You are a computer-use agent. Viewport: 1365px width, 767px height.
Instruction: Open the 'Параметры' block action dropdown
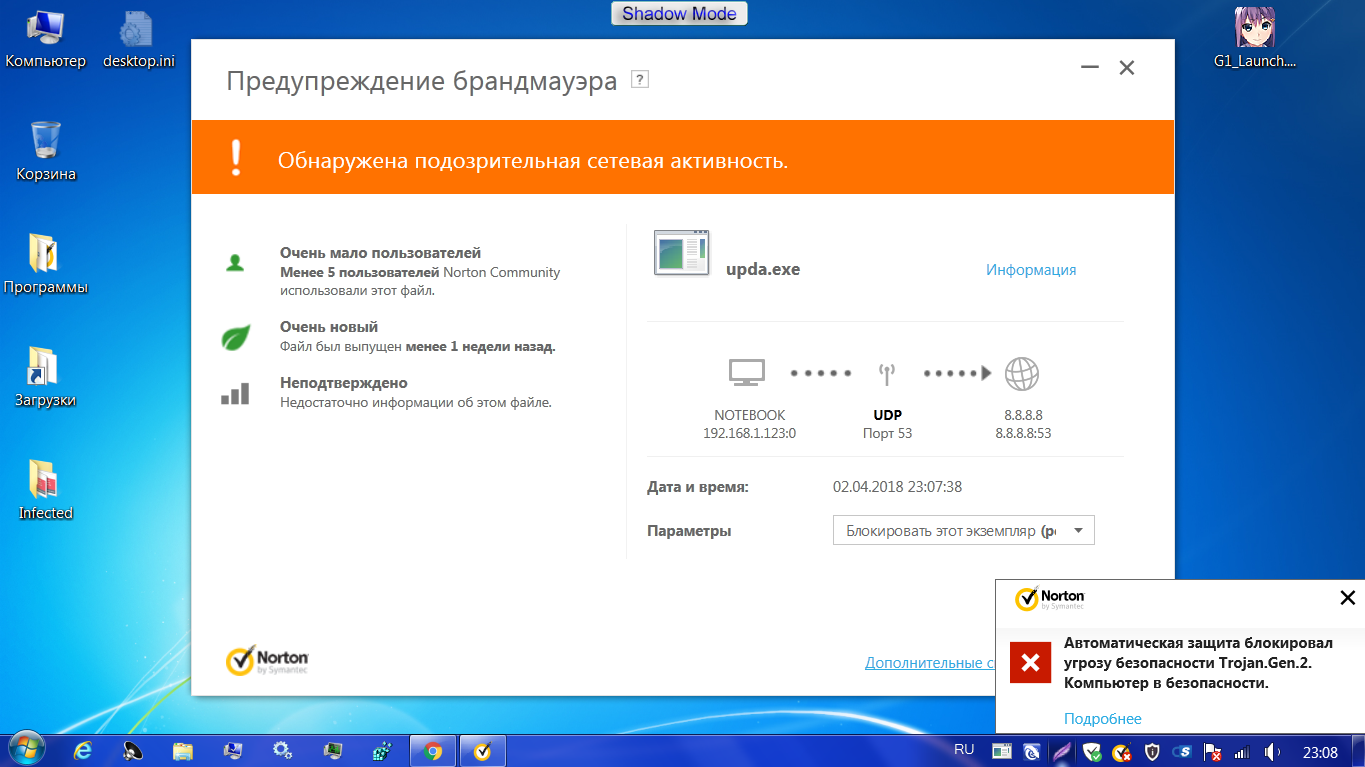pyautogui.click(x=964, y=530)
